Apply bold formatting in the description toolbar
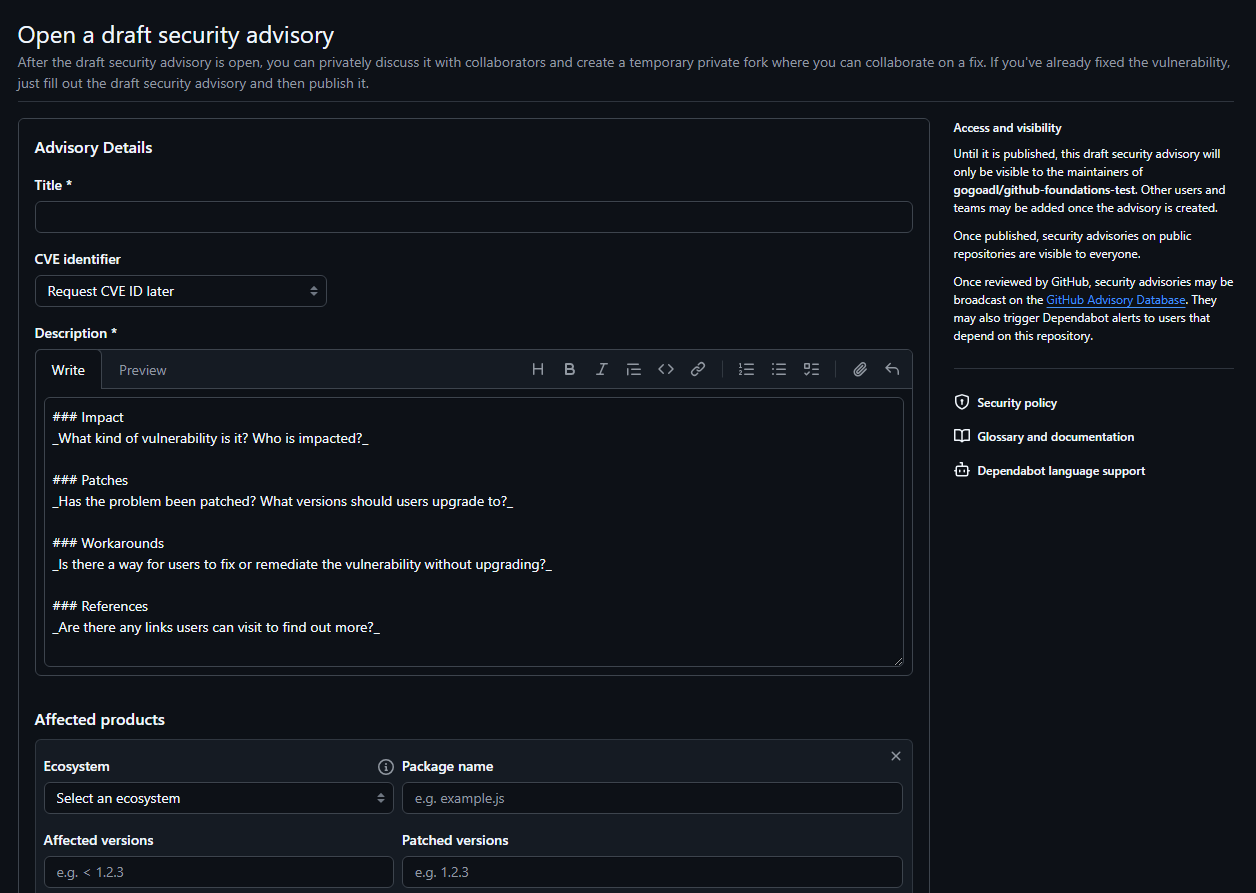The image size is (1256, 893). (570, 369)
